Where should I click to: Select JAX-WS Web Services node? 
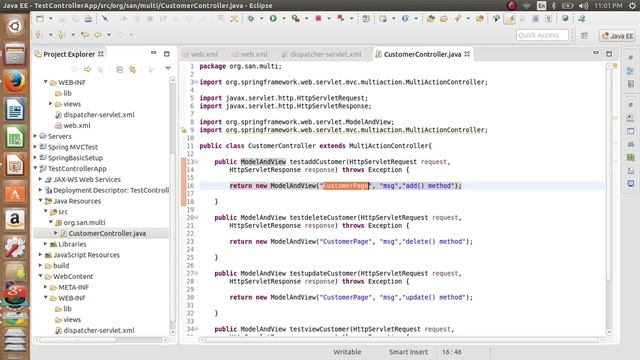point(87,179)
